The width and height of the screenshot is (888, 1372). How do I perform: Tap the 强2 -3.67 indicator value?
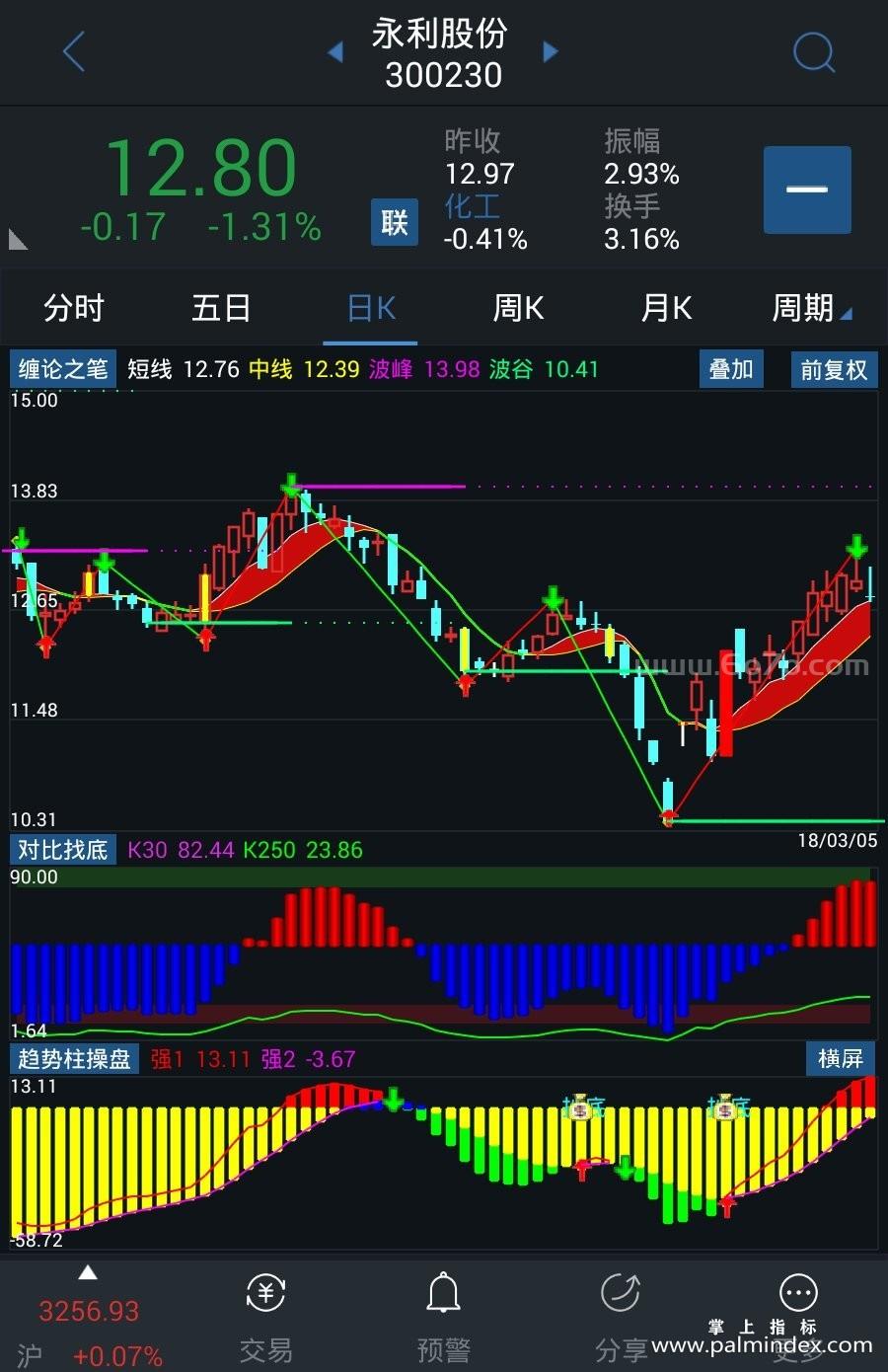(x=308, y=1059)
